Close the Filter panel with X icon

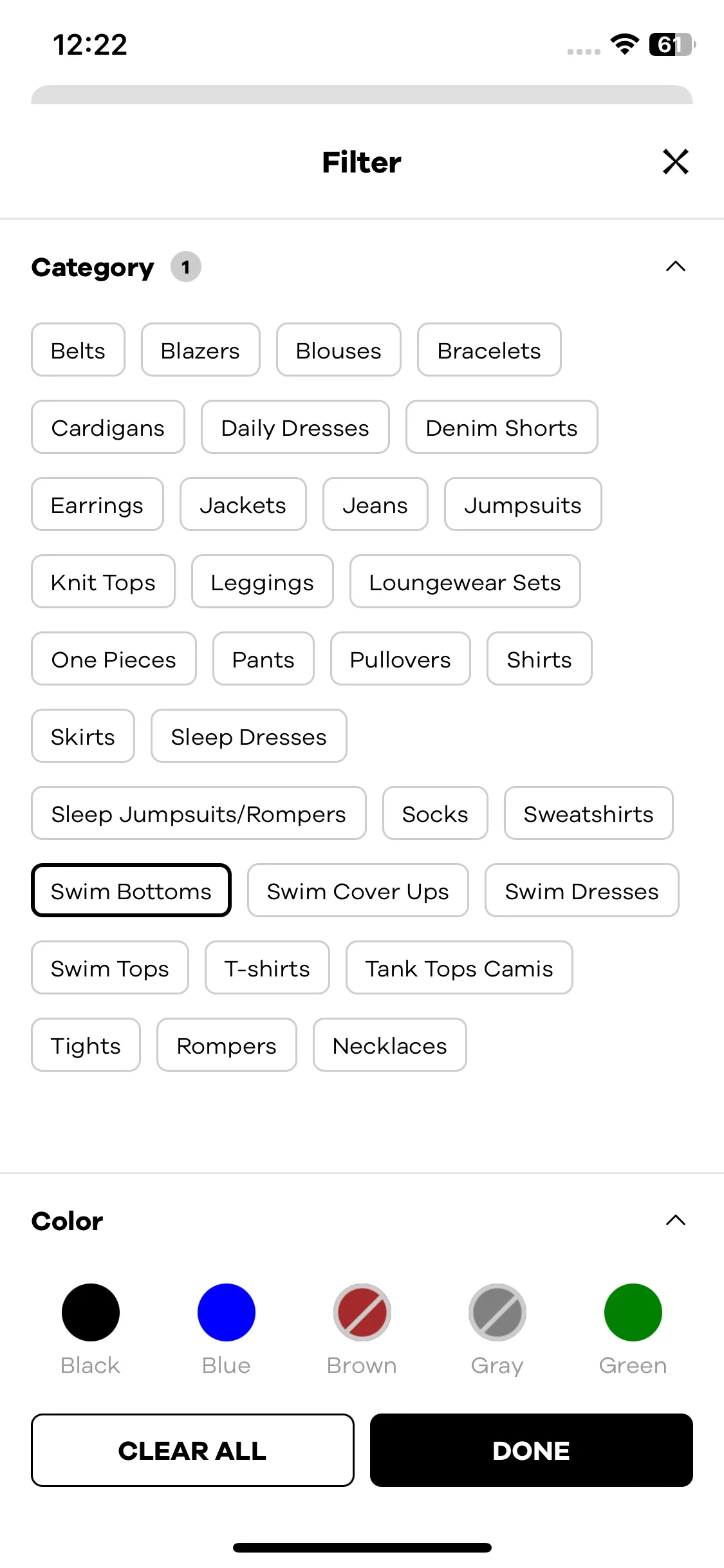[675, 162]
